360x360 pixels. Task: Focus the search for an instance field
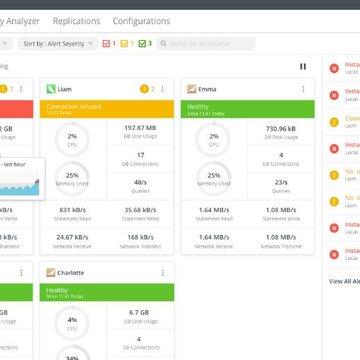click(x=206, y=44)
